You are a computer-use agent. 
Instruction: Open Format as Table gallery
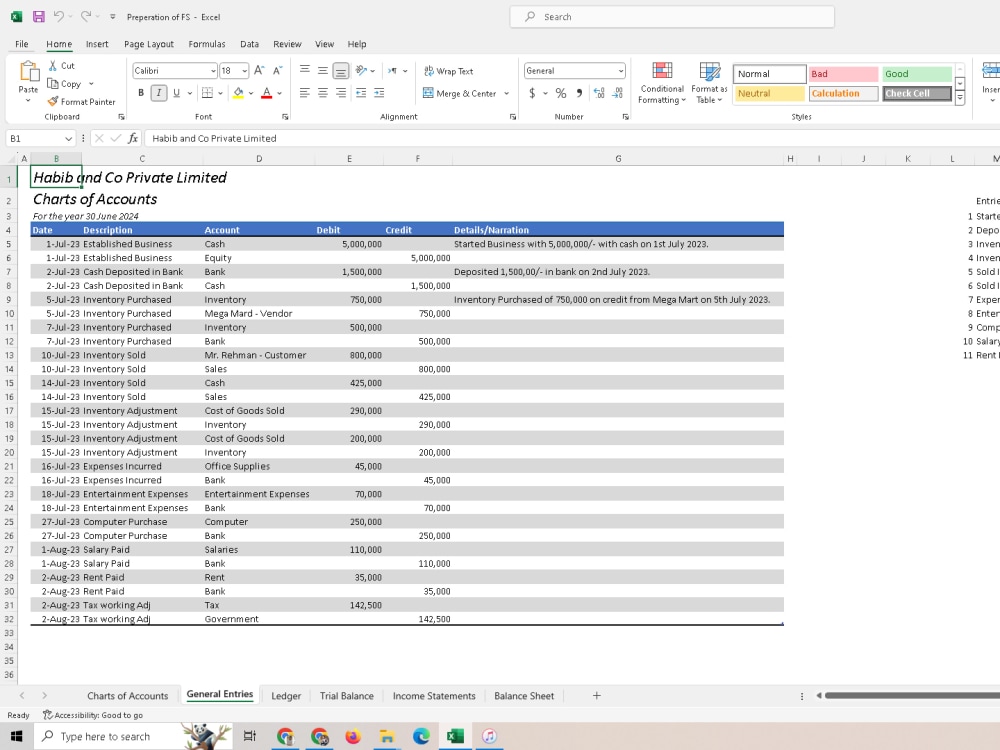[x=709, y=83]
